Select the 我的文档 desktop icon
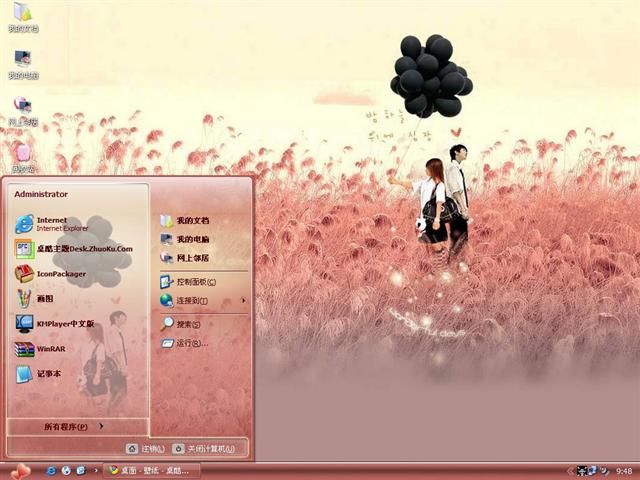Viewport: 640px width, 480px height. pos(23,17)
